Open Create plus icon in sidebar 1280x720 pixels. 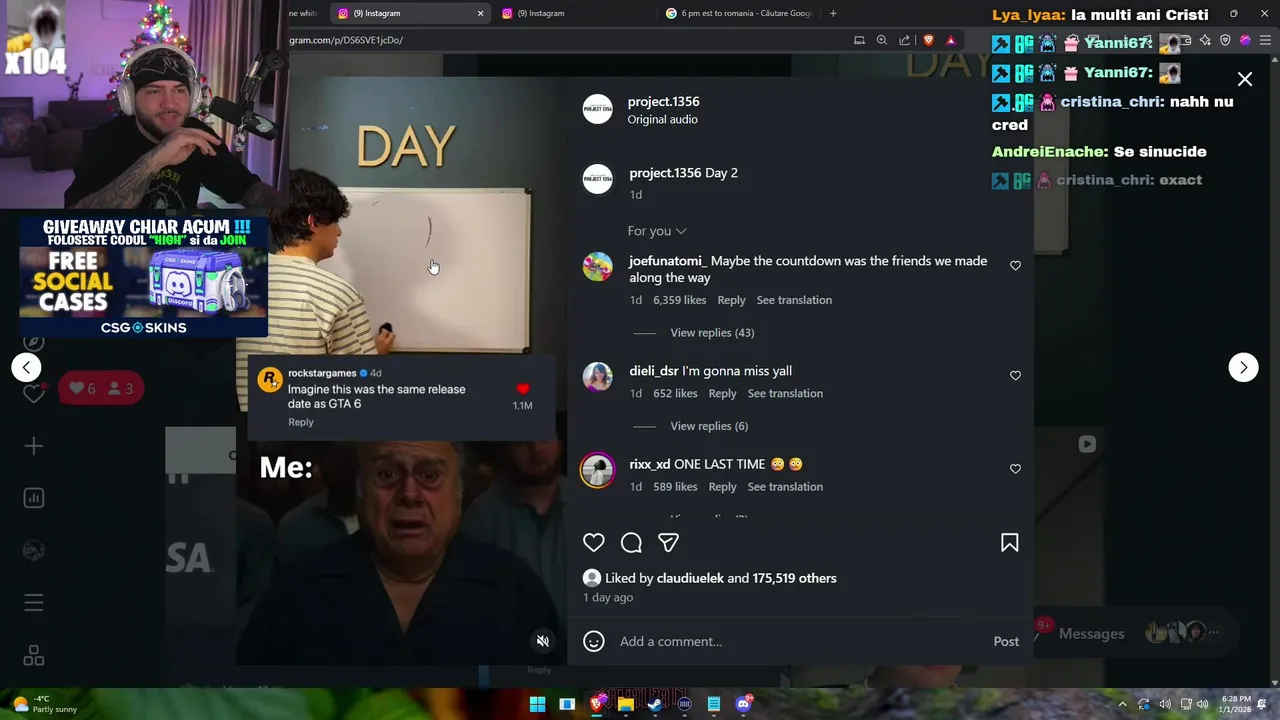pos(33,446)
